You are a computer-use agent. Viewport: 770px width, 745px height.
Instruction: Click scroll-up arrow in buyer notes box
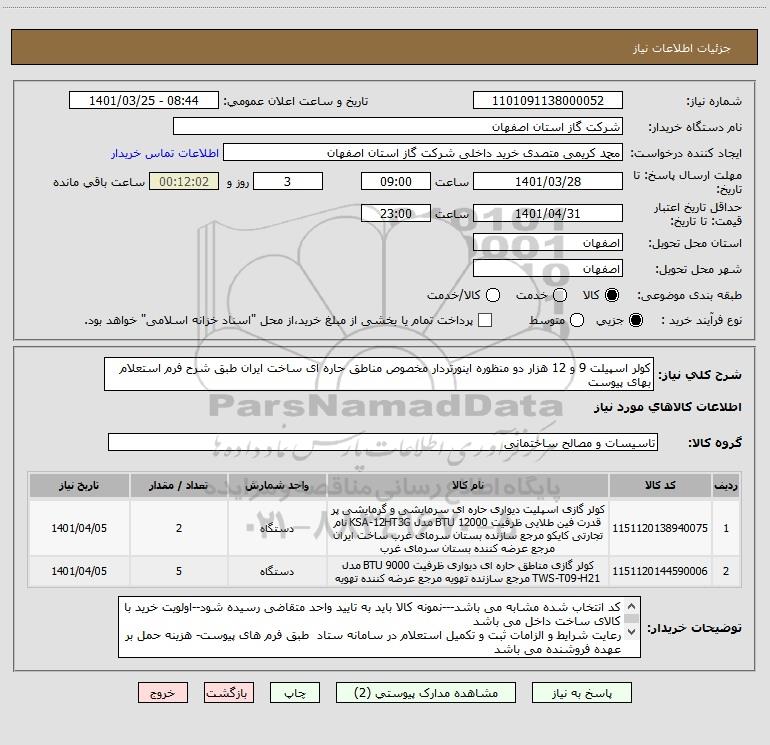point(632,606)
